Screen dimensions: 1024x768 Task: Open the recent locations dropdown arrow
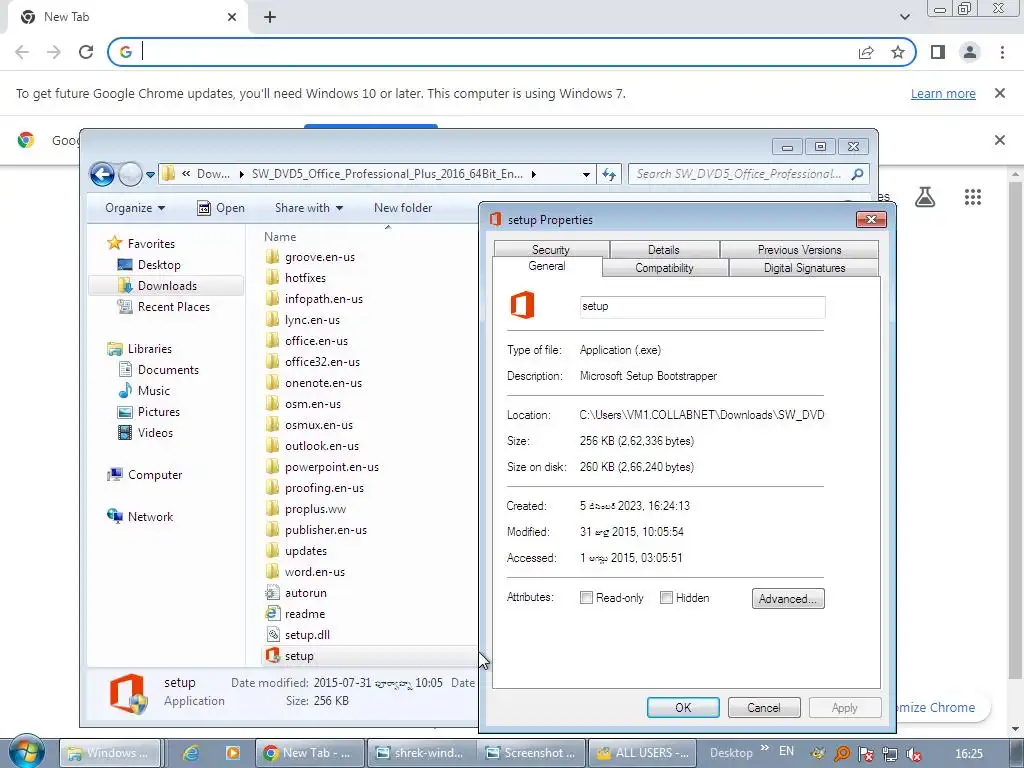tap(150, 174)
